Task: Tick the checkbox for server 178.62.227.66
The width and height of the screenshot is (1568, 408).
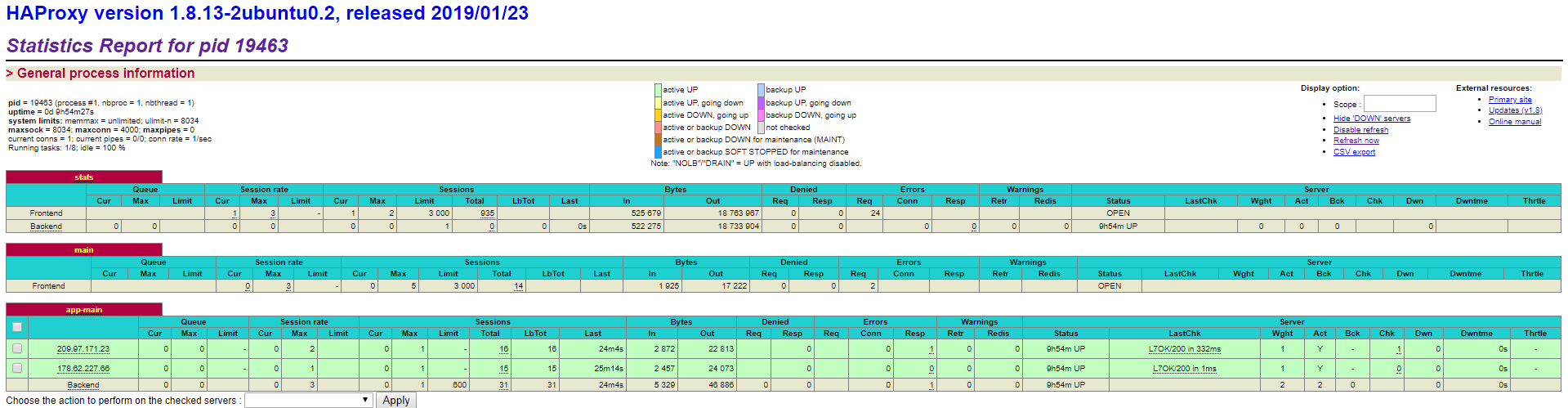Action: click(17, 368)
